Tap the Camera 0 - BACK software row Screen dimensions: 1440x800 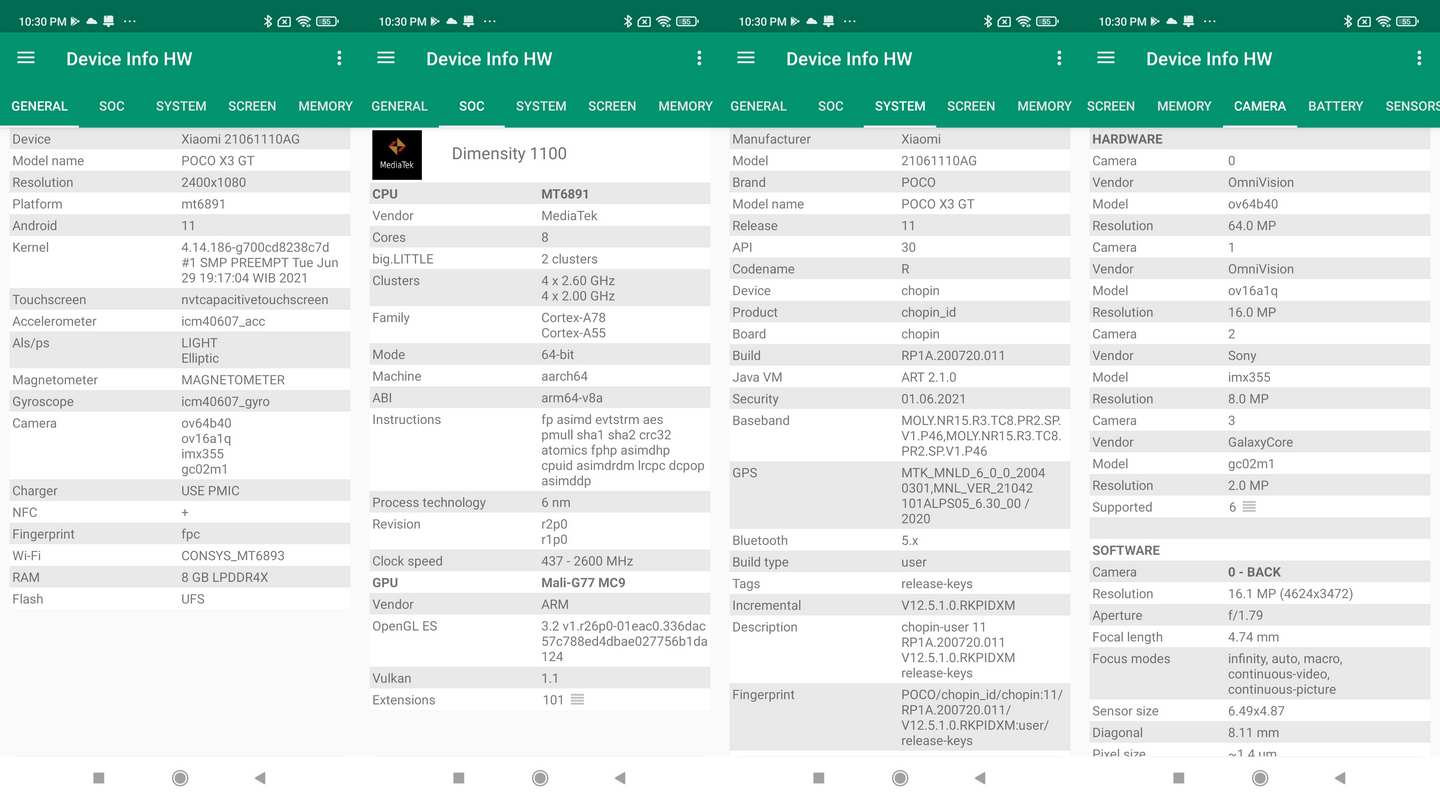(1260, 572)
